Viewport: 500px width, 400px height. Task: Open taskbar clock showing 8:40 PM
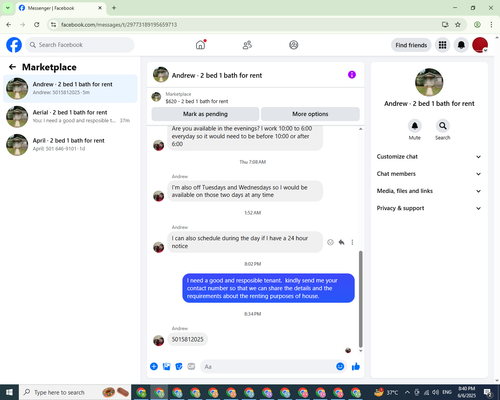tap(466, 392)
